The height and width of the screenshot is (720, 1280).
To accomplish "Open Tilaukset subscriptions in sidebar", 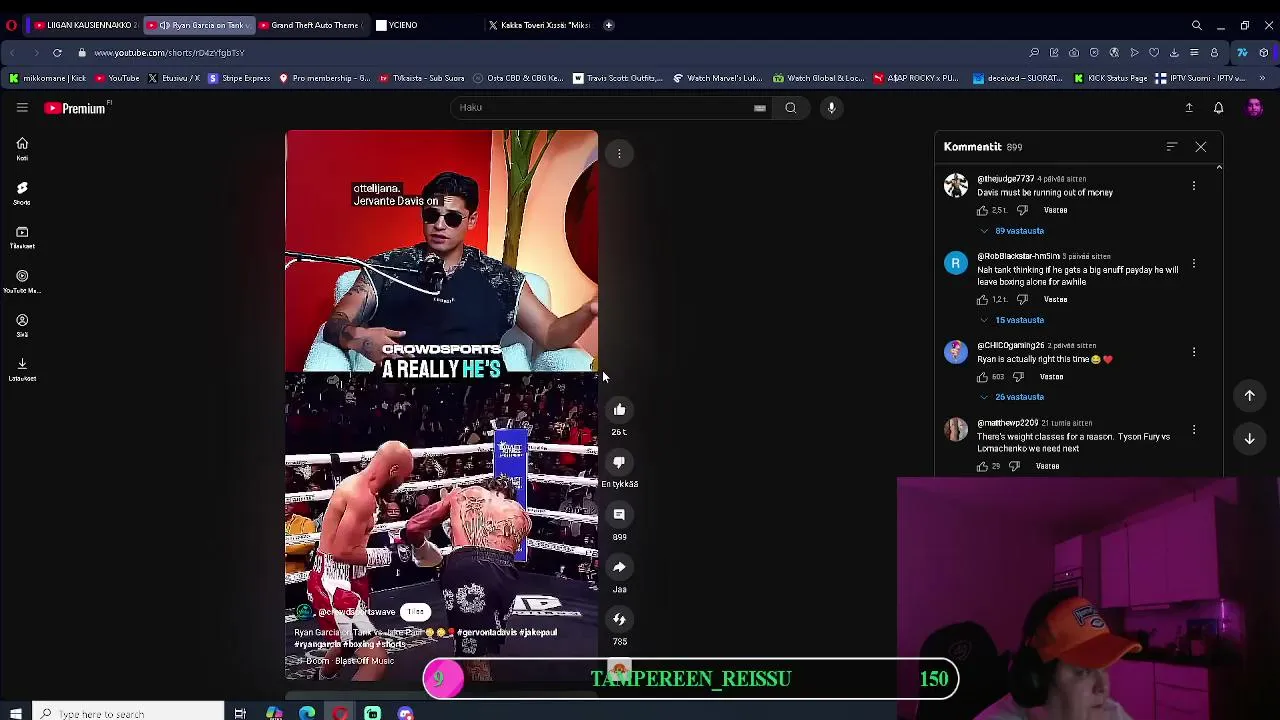I will click(22, 237).
